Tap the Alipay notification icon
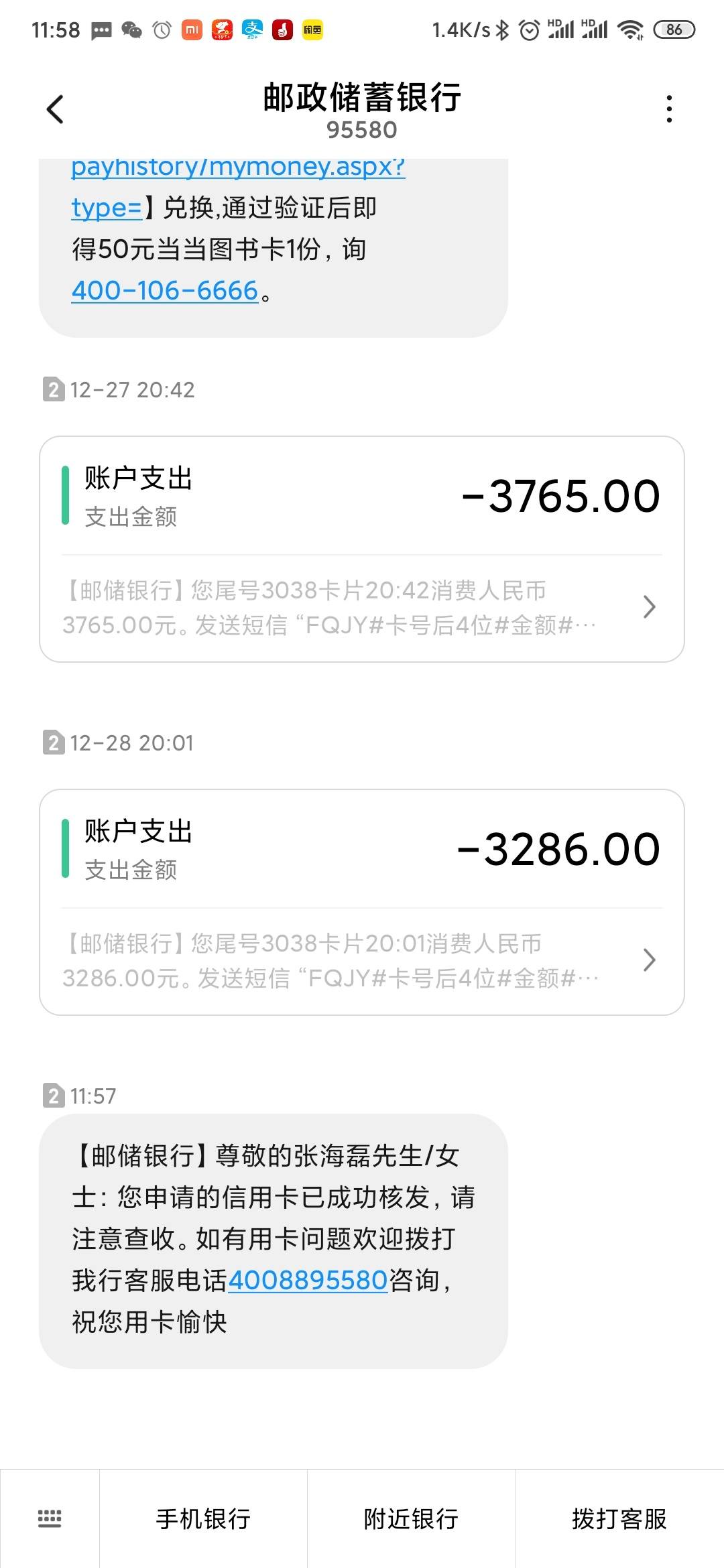Viewport: 724px width, 1568px height. pos(252,29)
